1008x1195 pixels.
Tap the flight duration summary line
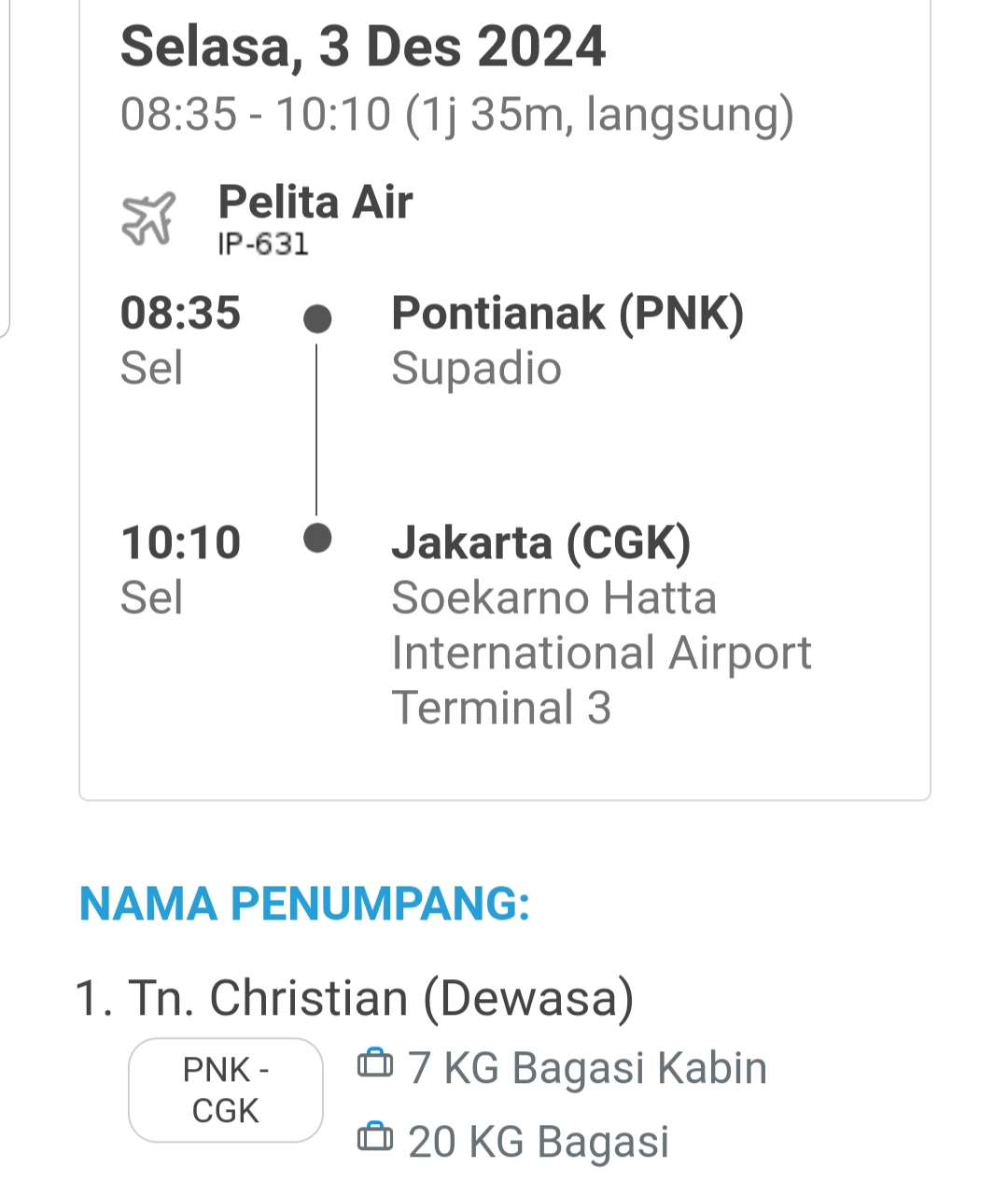457,115
